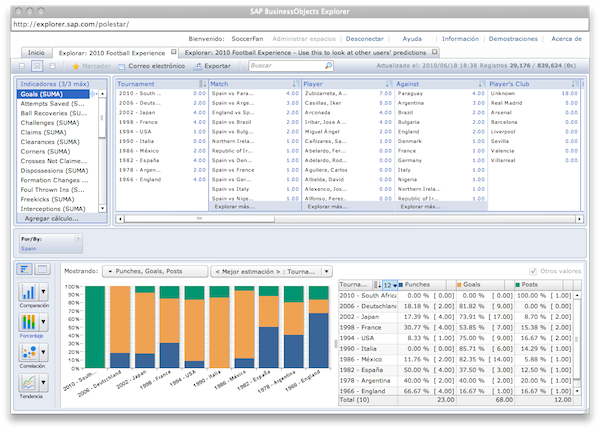Open the Inicio tab
600x430 pixels.
[x=36, y=50]
